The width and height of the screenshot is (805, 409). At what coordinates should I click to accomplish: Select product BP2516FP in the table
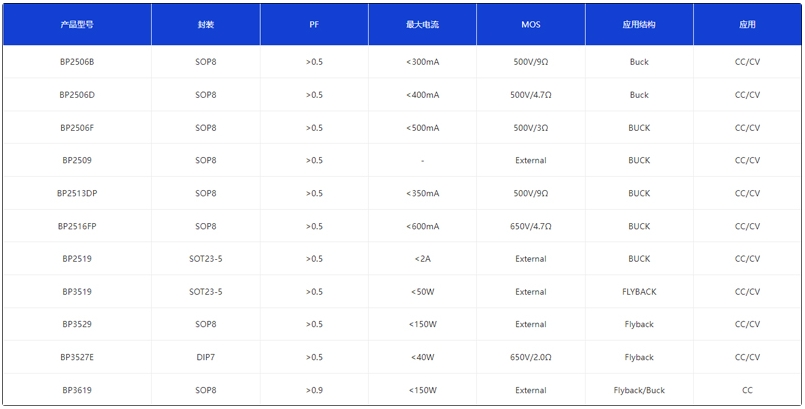coord(77,226)
